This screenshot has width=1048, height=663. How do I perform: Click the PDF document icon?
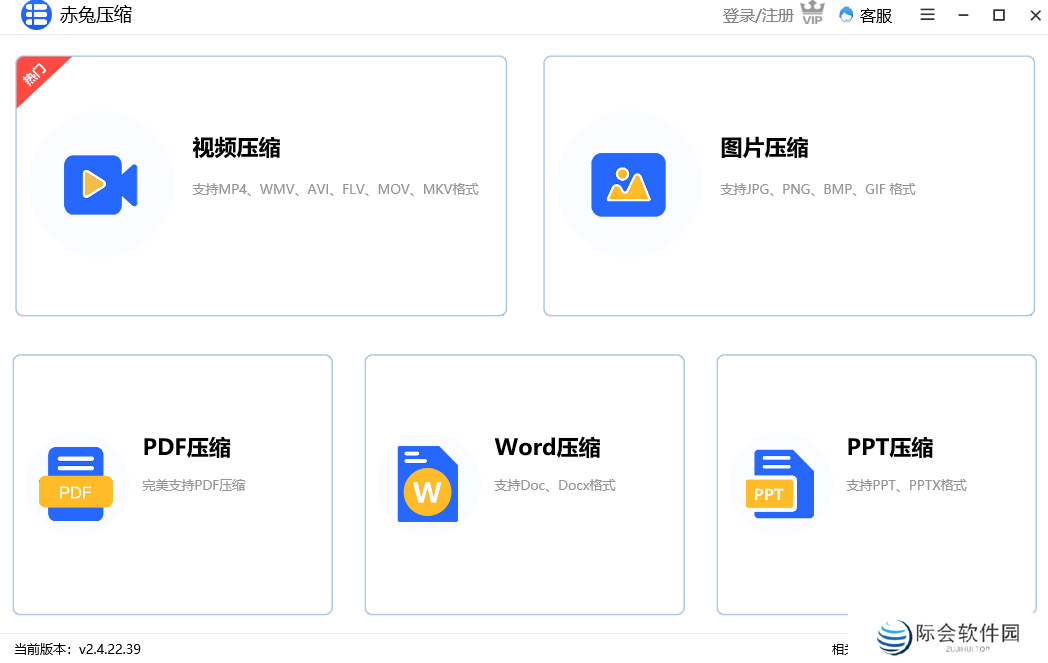click(x=77, y=484)
